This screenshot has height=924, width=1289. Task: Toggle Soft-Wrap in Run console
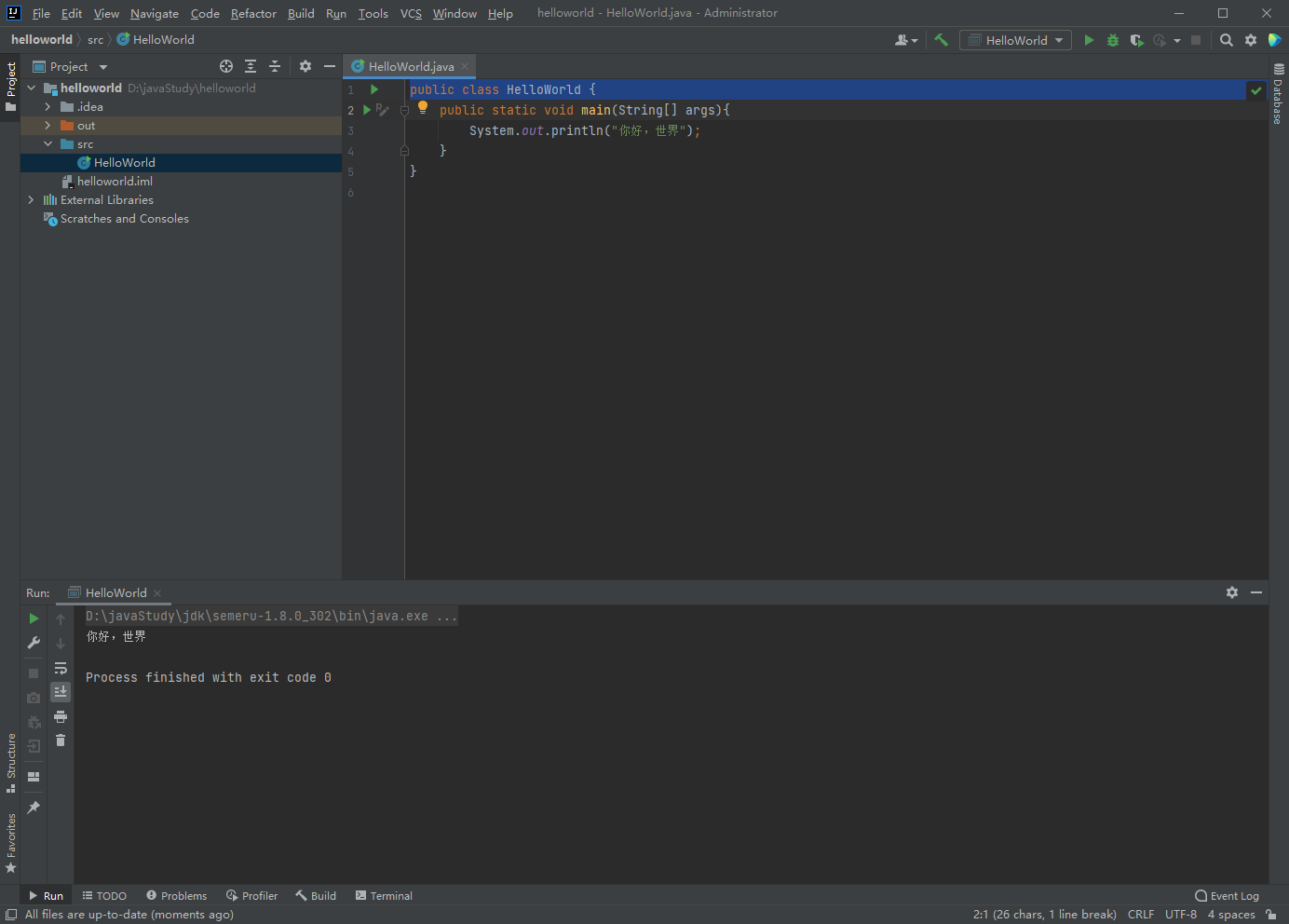click(61, 668)
